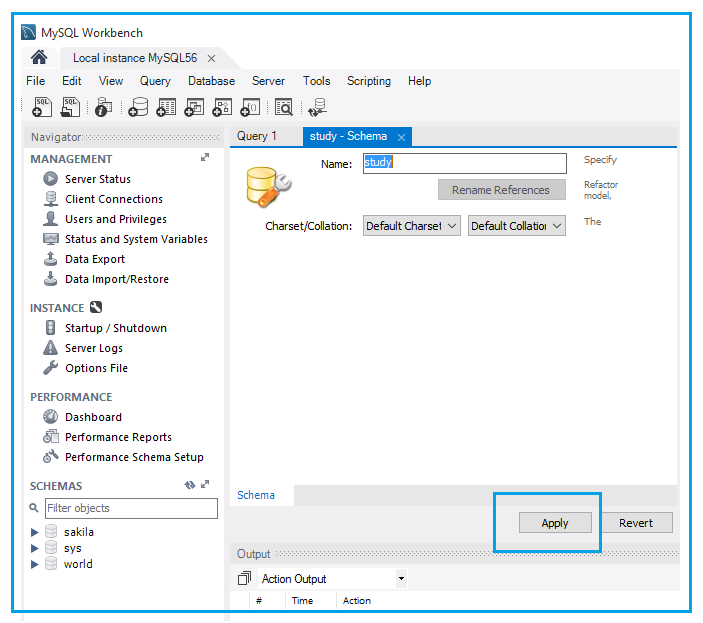Viewport: 703px width, 623px height.
Task: Expand the sys schema
Action: 35,548
